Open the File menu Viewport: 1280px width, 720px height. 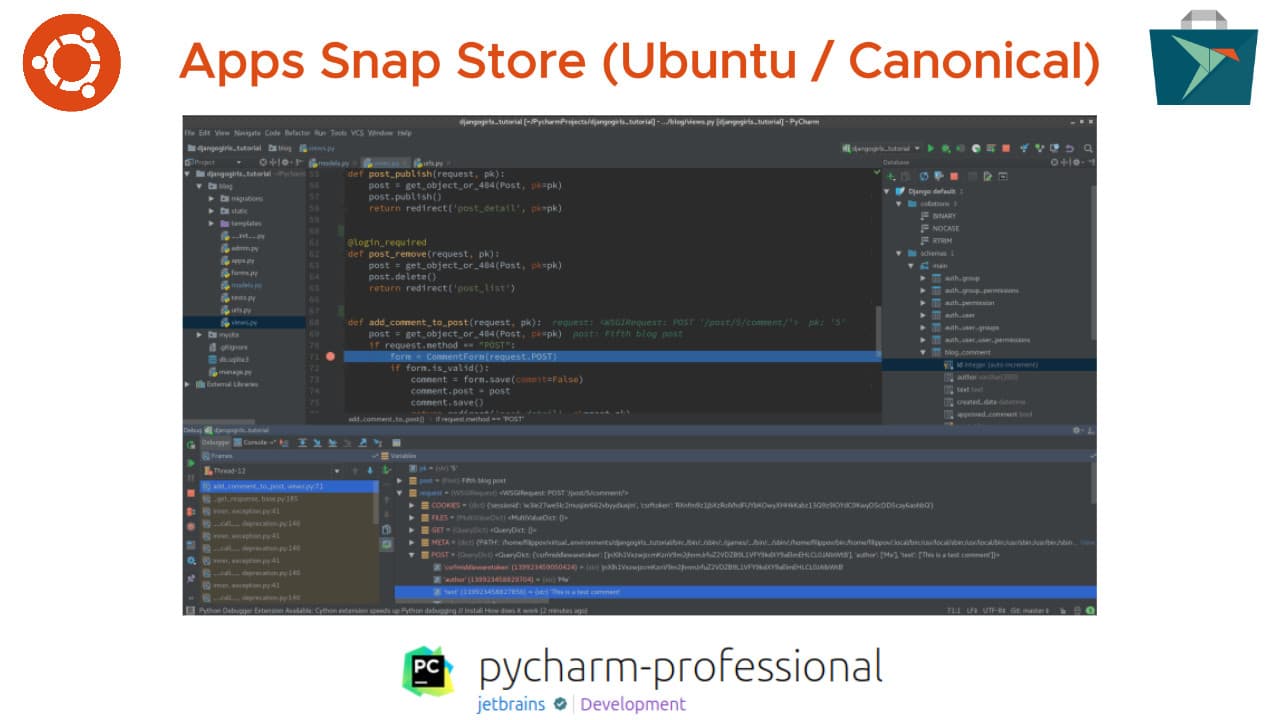point(189,132)
